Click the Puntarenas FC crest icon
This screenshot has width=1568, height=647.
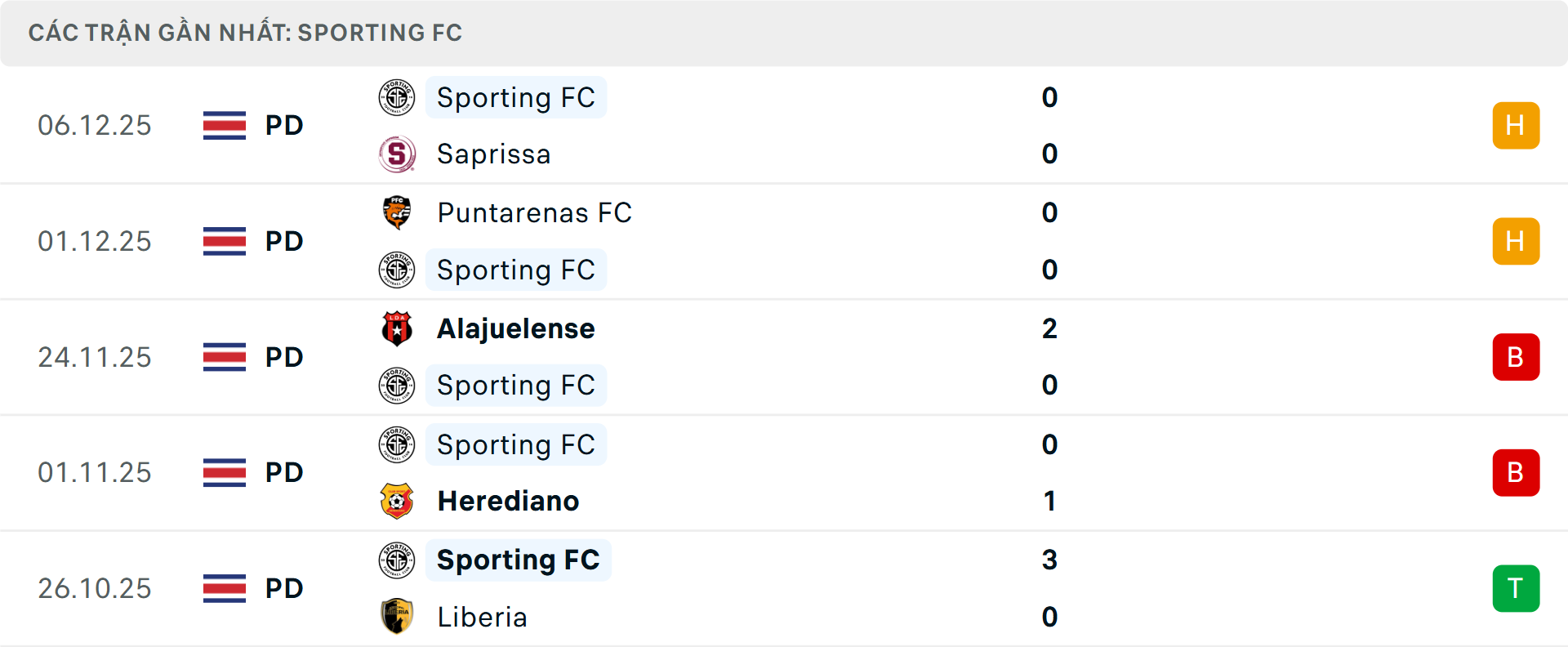[398, 213]
